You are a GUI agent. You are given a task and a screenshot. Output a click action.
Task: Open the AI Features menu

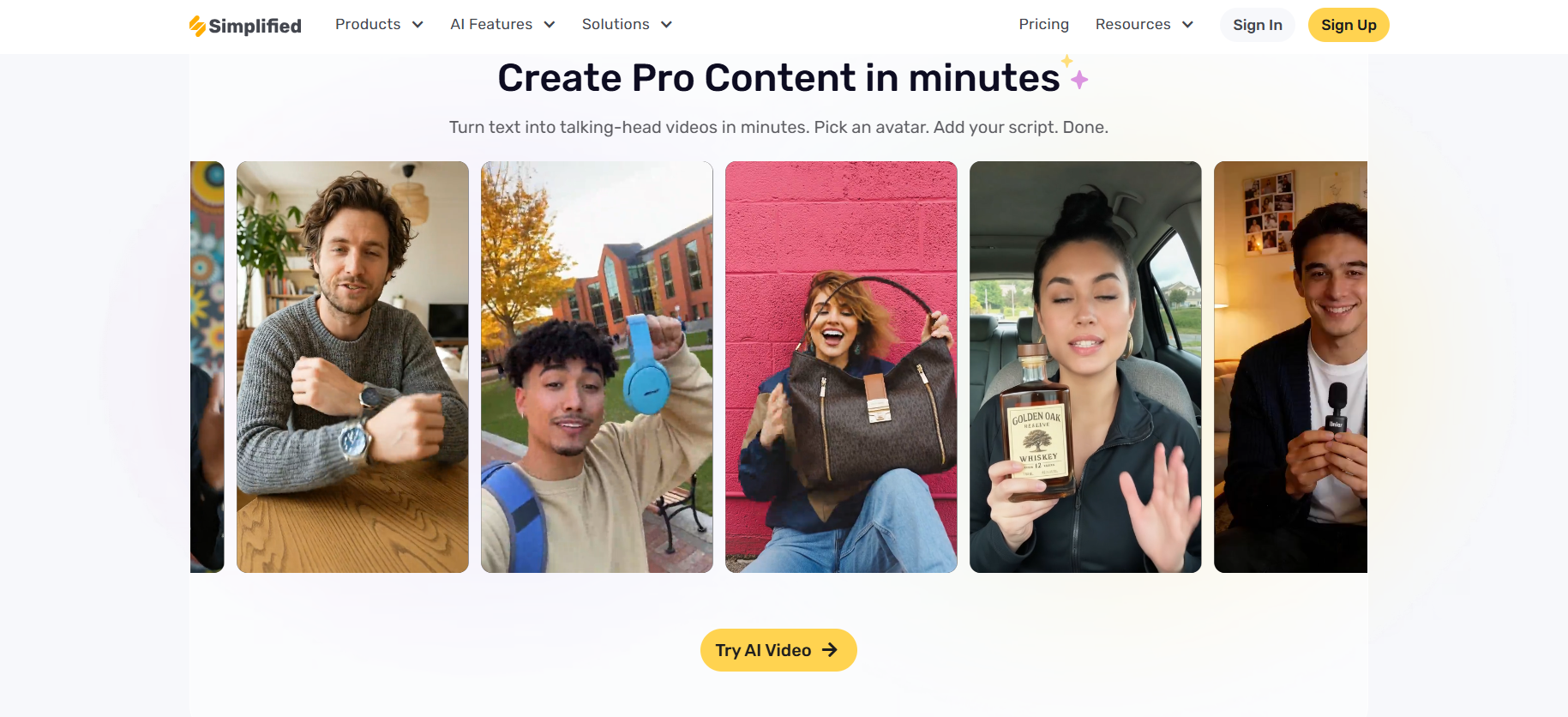pos(491,24)
